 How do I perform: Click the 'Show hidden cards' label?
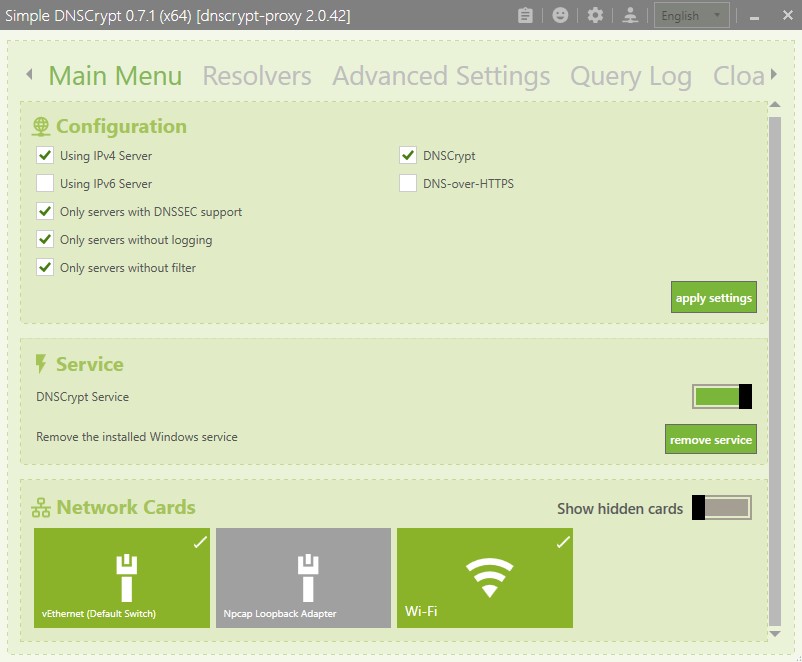click(620, 509)
